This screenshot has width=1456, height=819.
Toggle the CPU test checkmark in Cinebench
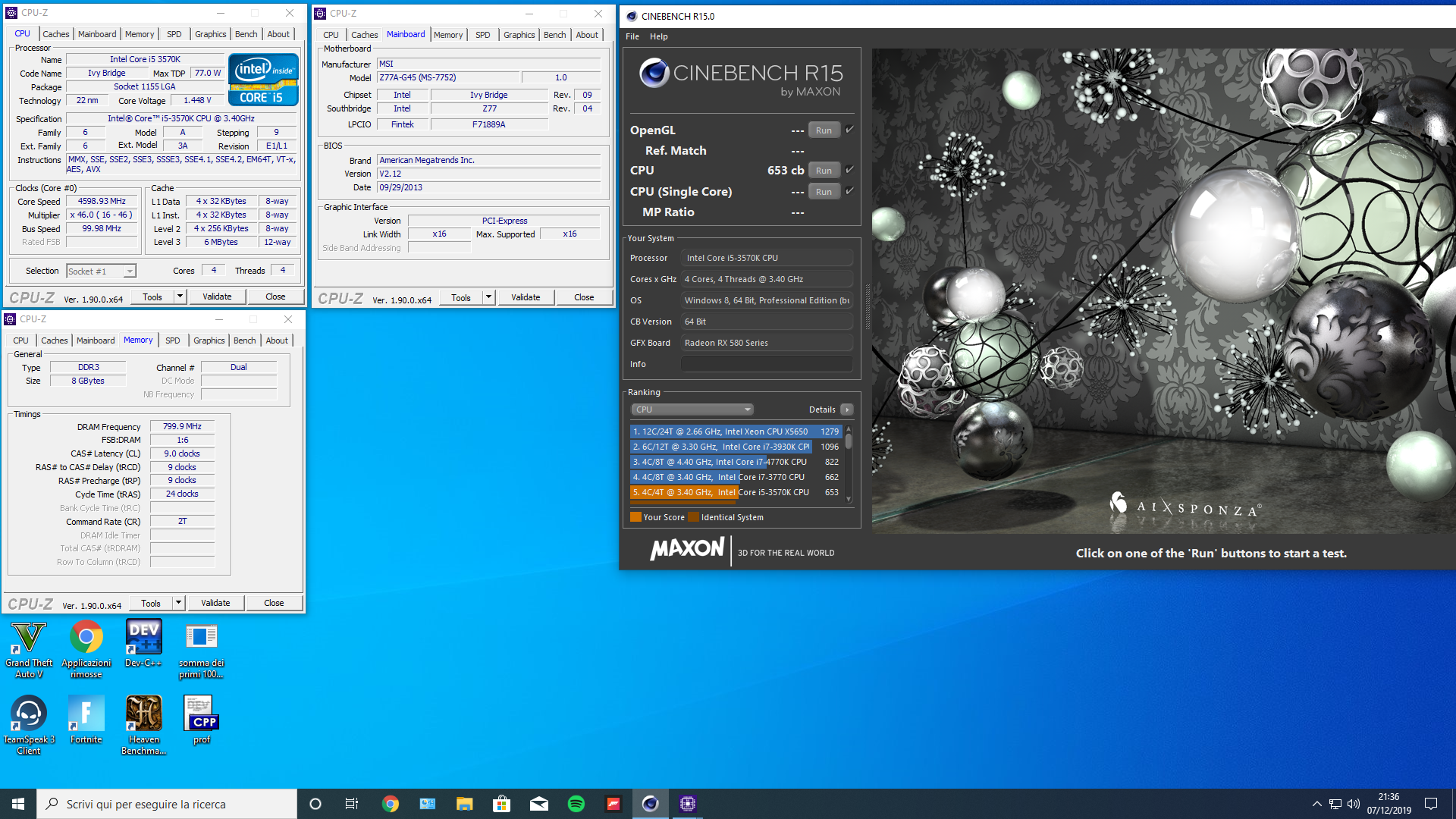[850, 170]
